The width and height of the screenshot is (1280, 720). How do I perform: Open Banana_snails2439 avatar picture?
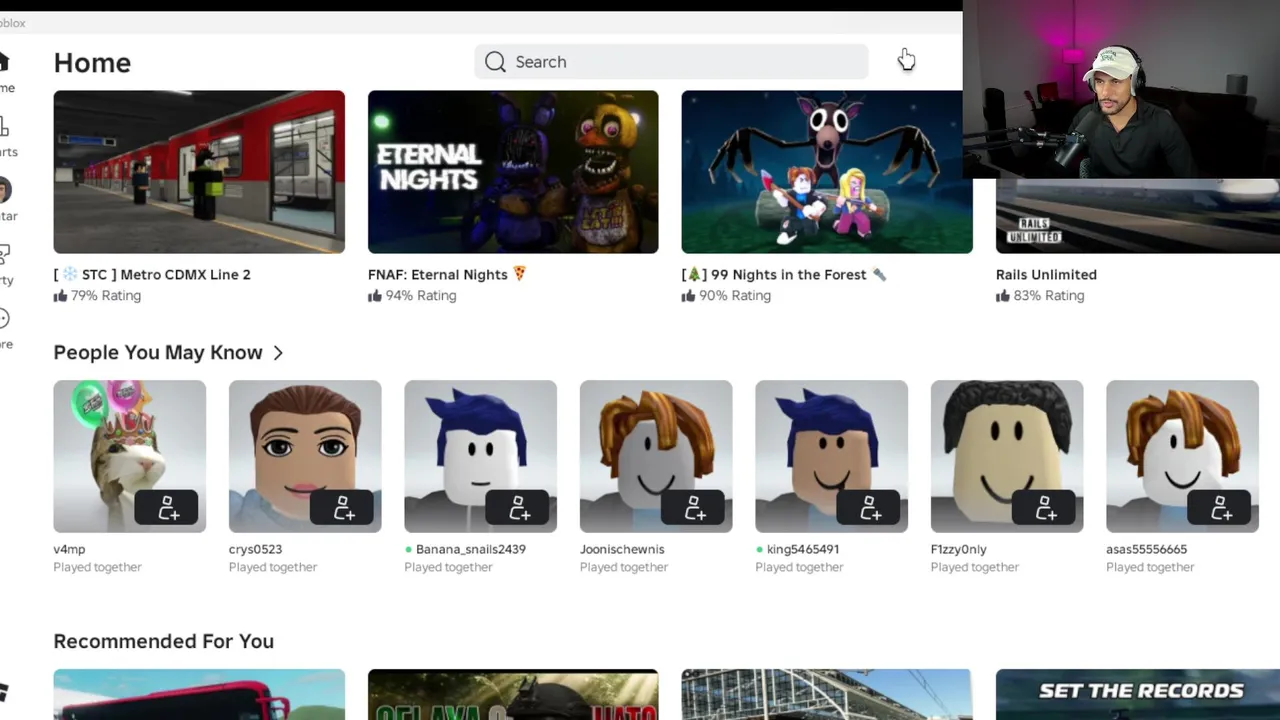point(481,456)
